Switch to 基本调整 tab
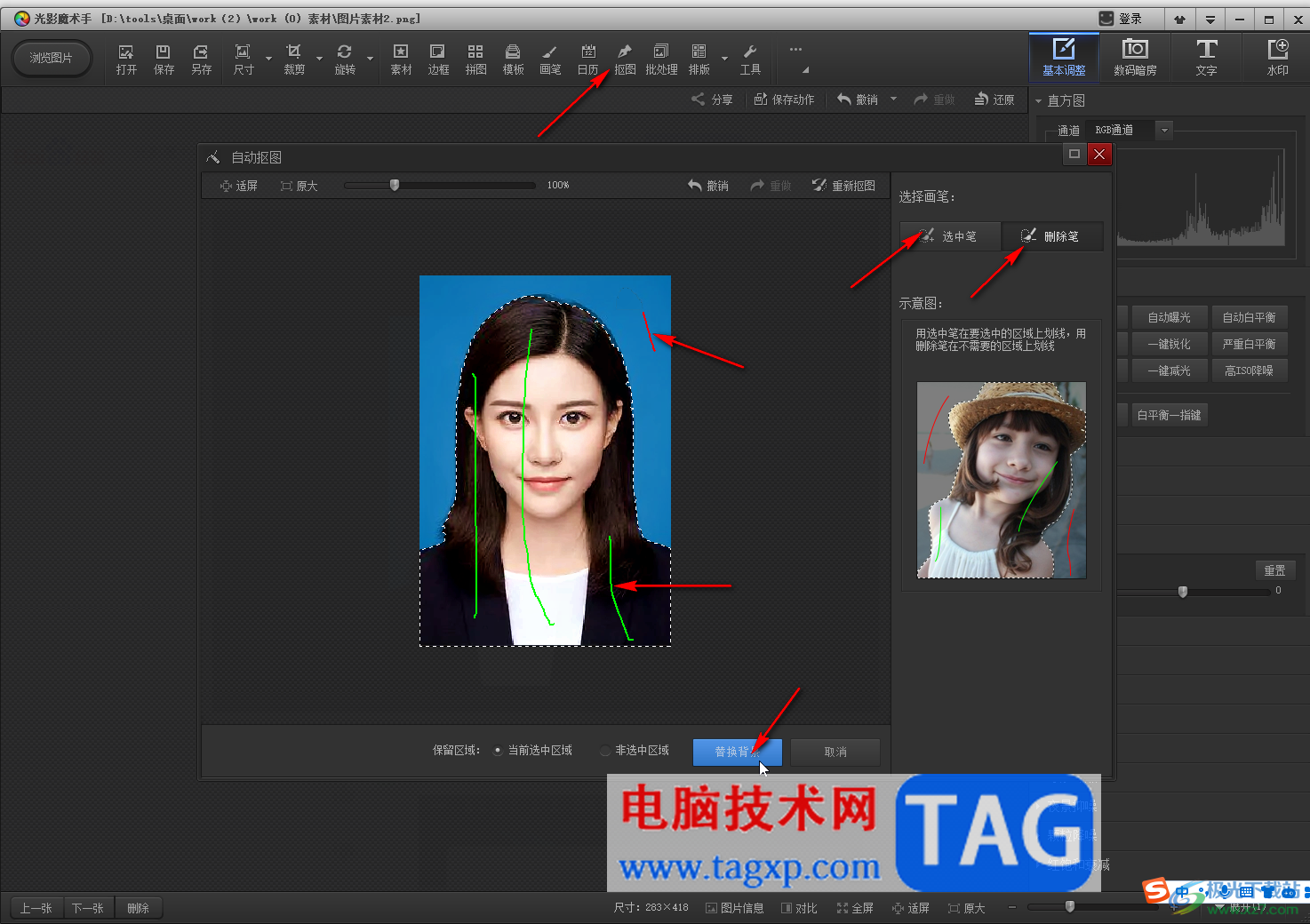This screenshot has height=924, width=1310. pyautogui.click(x=1064, y=58)
